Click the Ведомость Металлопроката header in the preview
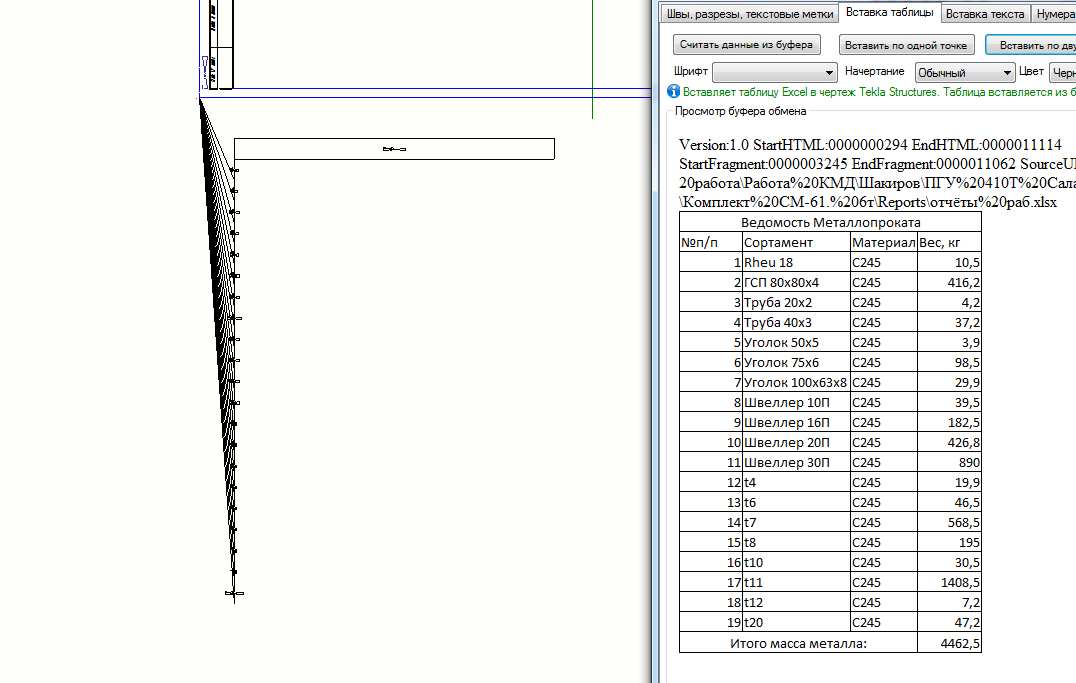 coord(830,222)
